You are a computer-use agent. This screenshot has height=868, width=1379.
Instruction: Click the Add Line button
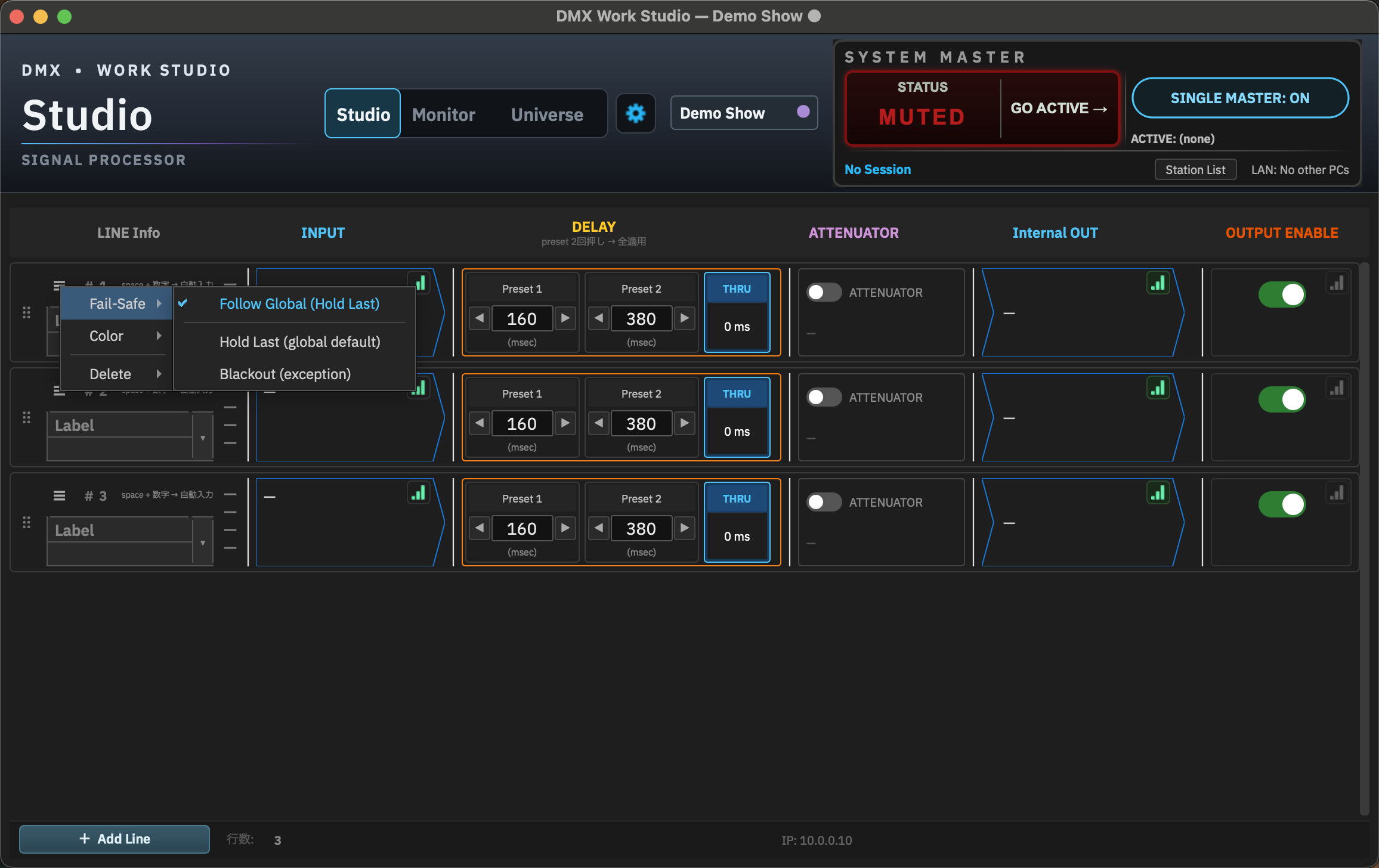pos(115,839)
